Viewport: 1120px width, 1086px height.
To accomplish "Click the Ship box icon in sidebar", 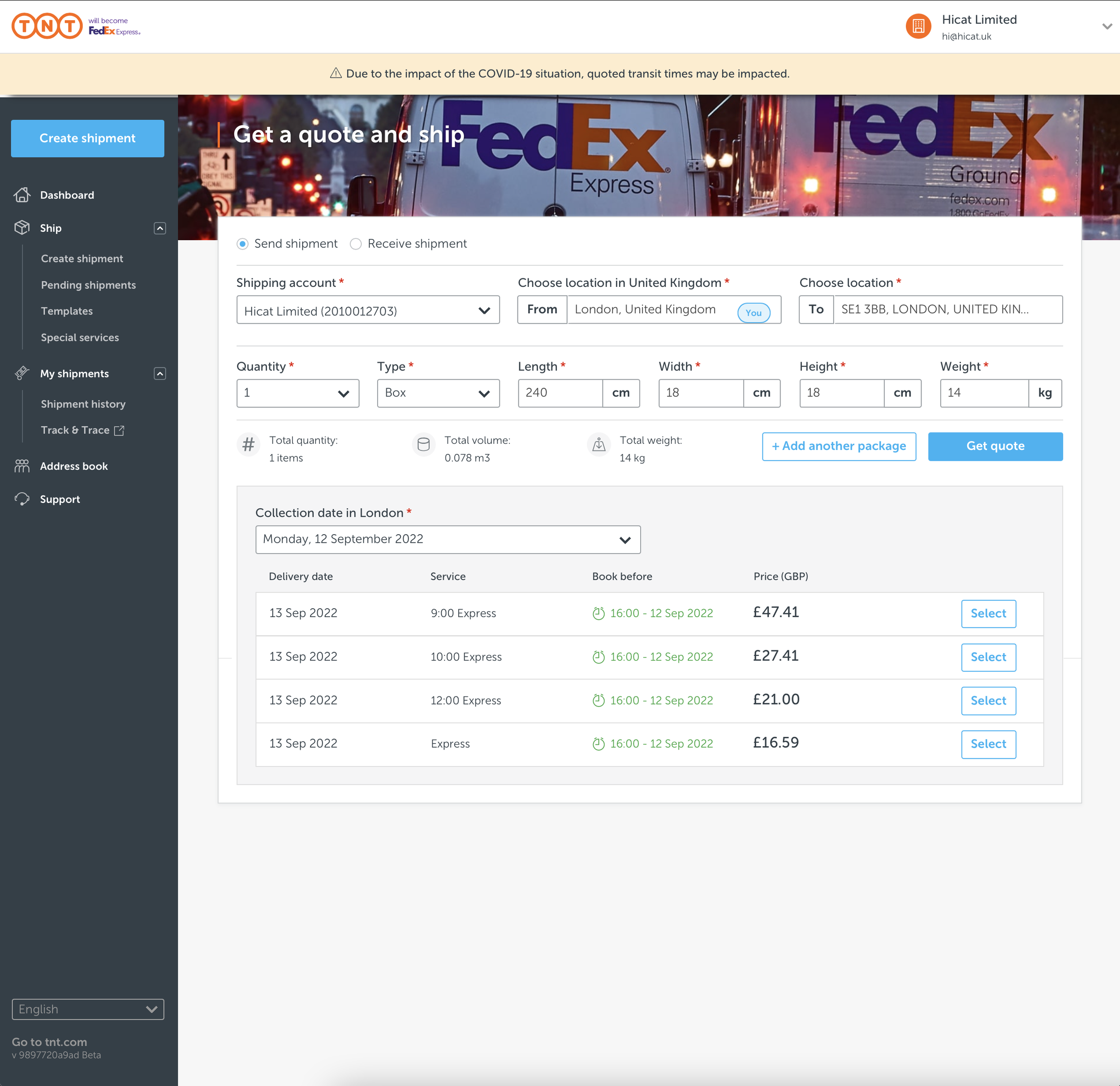I will [22, 228].
